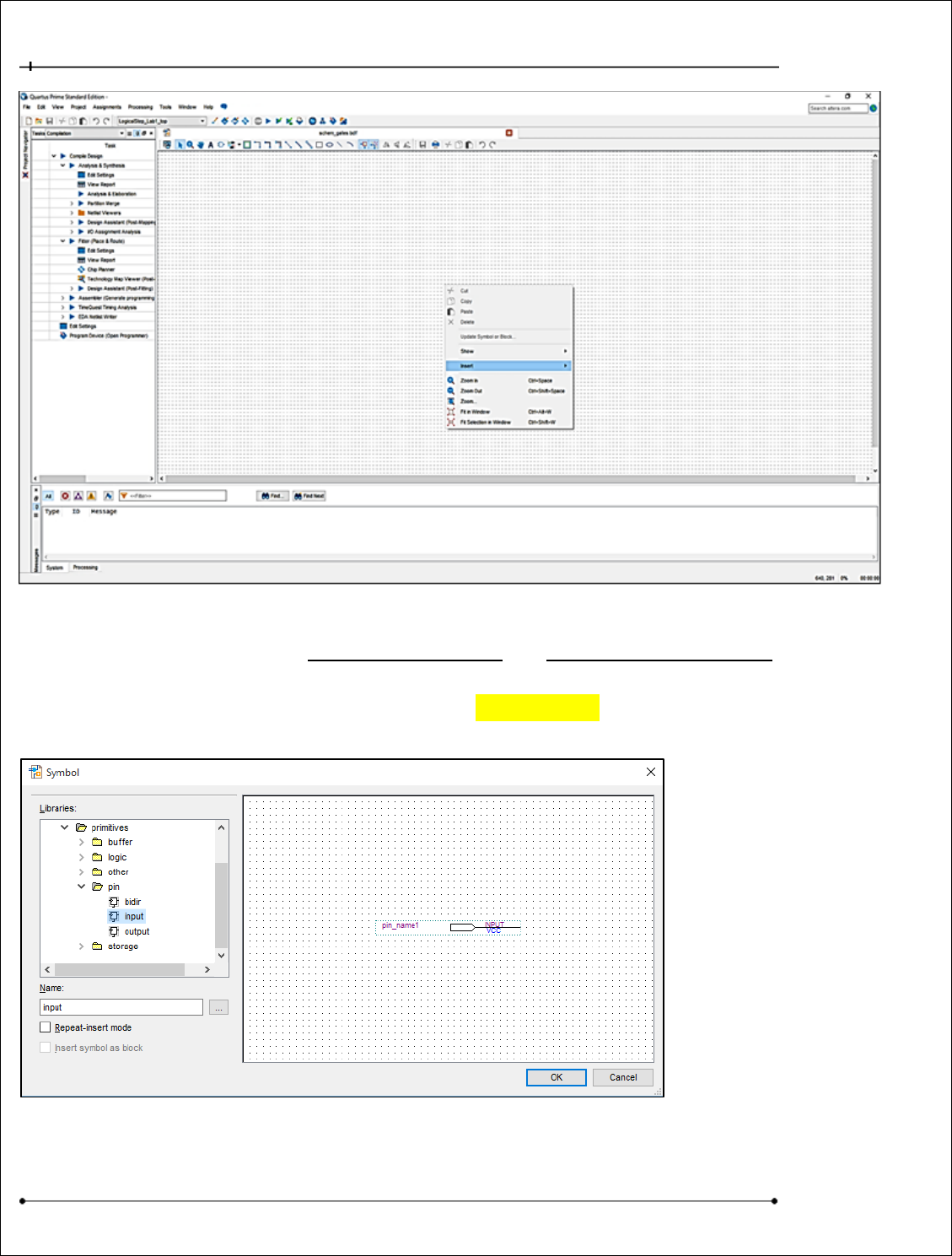This screenshot has height=1256, width=952.
Task: Click the Search altera.com field
Action: (x=837, y=108)
